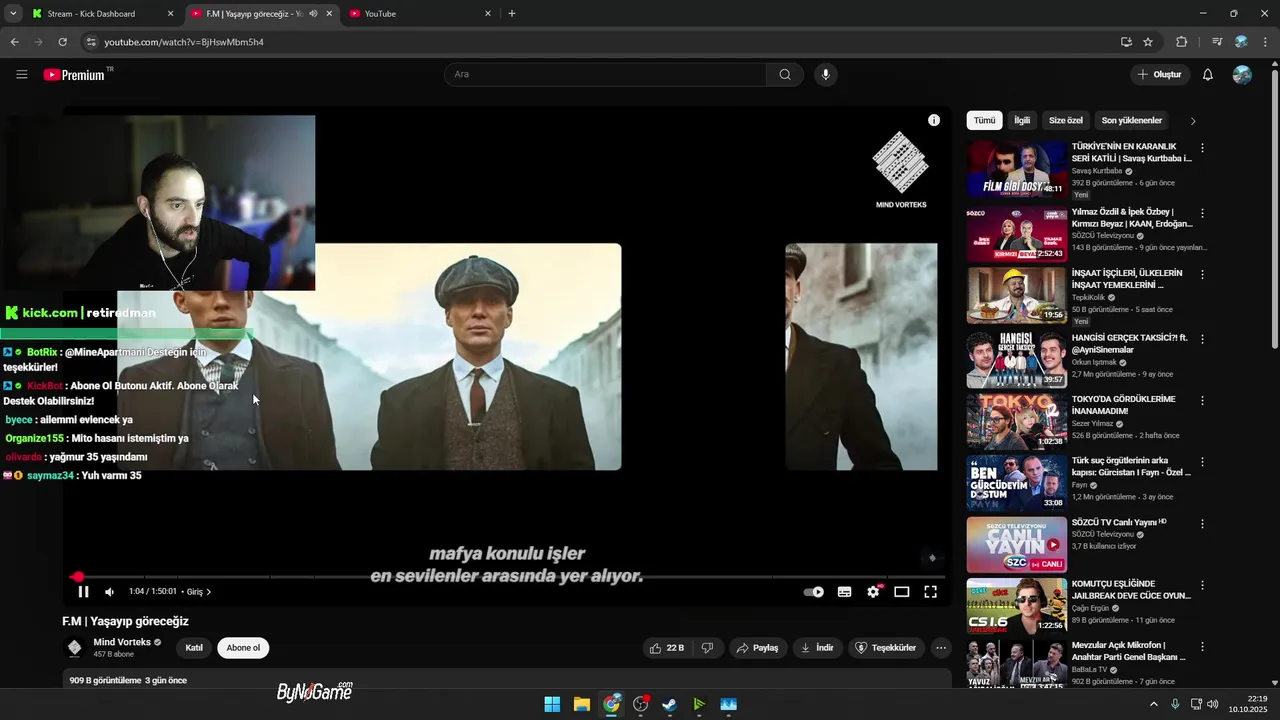Open Mind Vorteks channel avatar
1280x720 pixels.
pos(74,648)
